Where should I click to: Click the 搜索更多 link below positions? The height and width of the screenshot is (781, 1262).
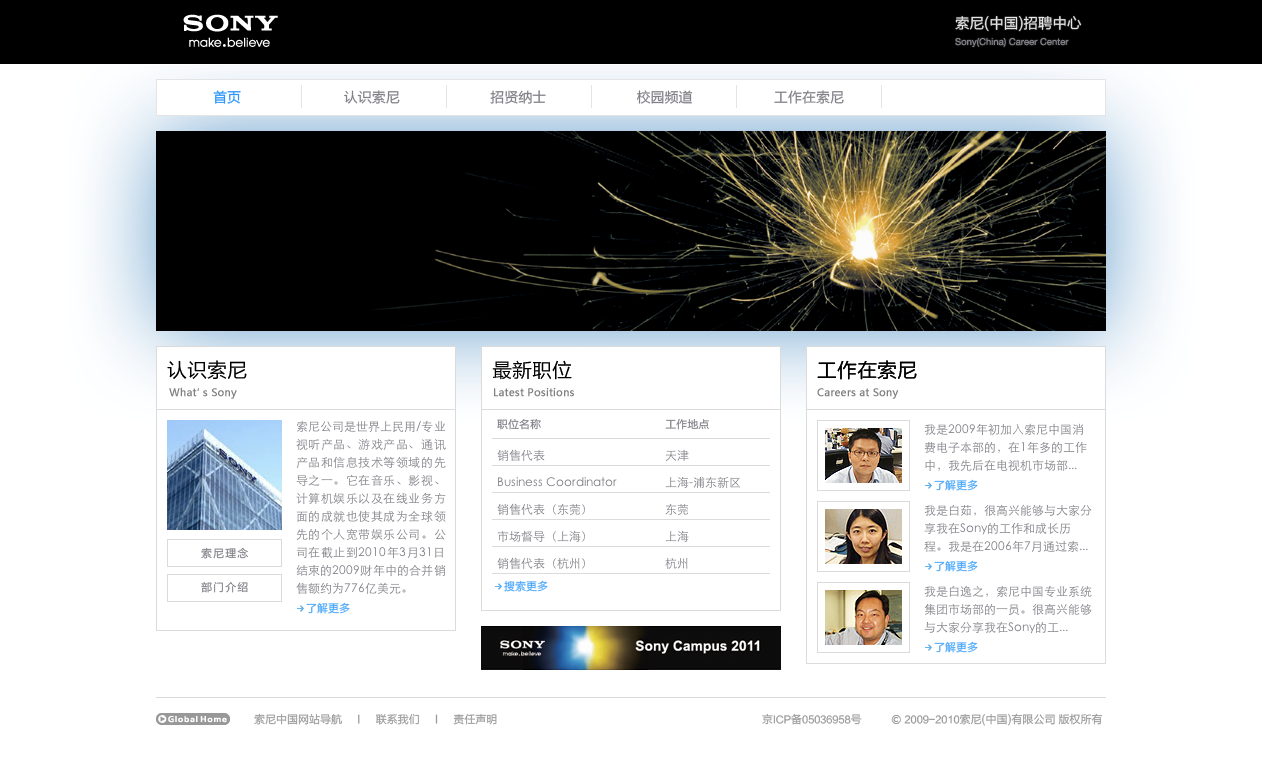pos(522,587)
